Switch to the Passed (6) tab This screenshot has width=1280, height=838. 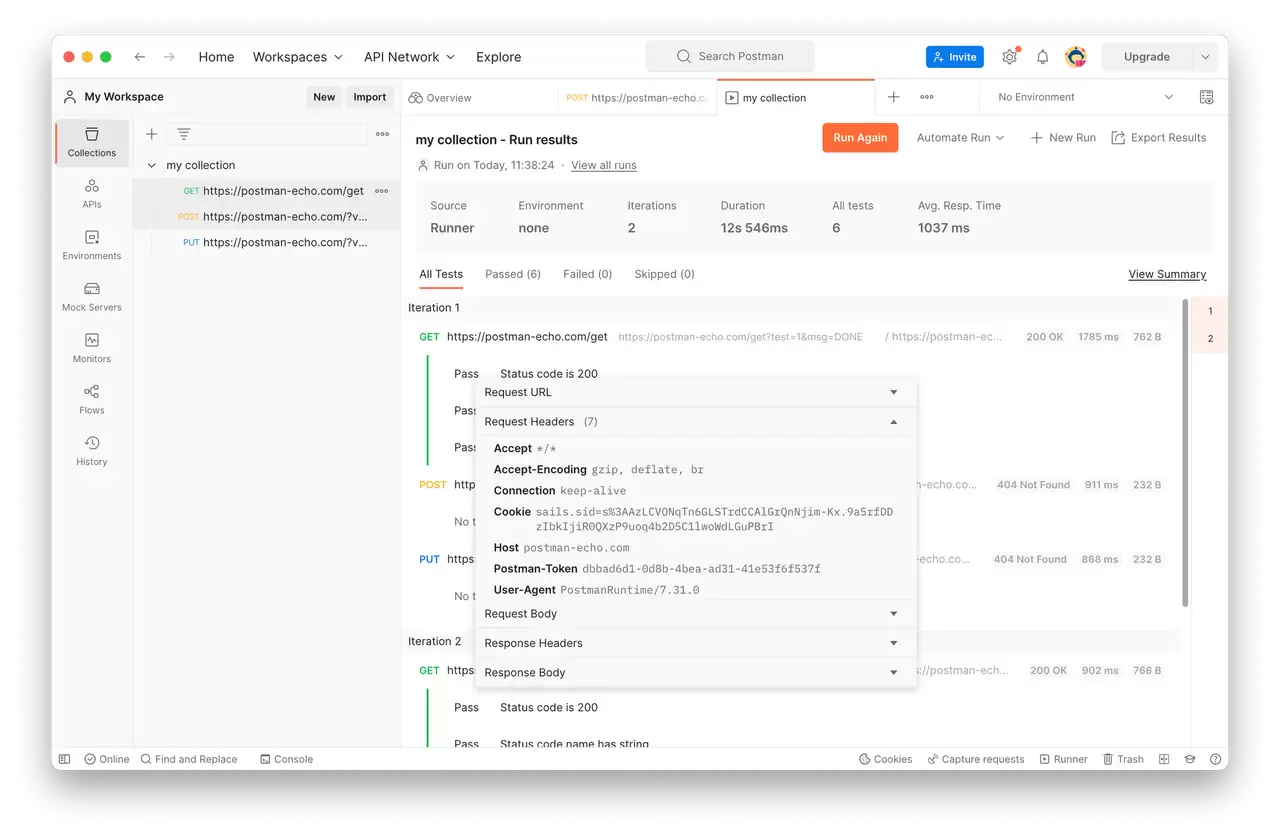(513, 274)
